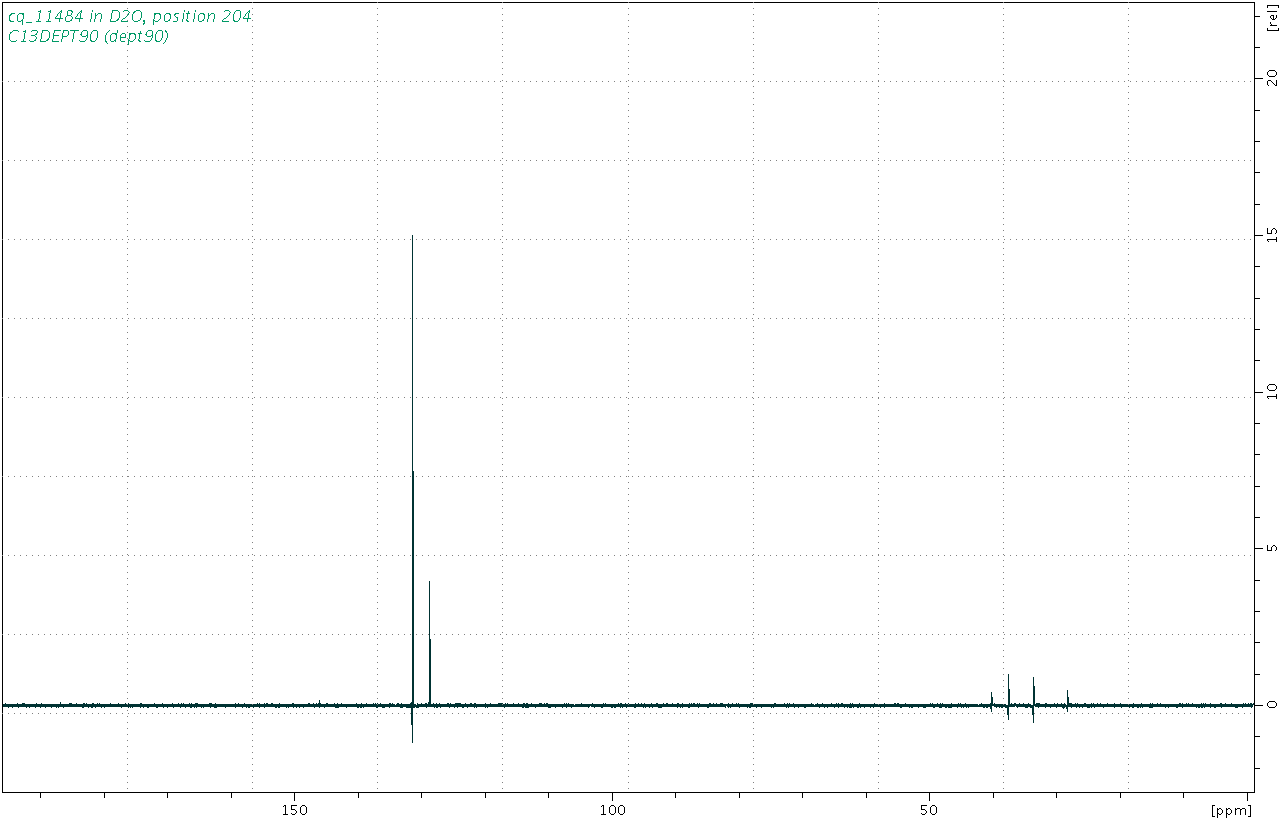1285x821 pixels.
Task: Click the title text 'cq_11484 in D2O, position 204'
Action: 130,17
